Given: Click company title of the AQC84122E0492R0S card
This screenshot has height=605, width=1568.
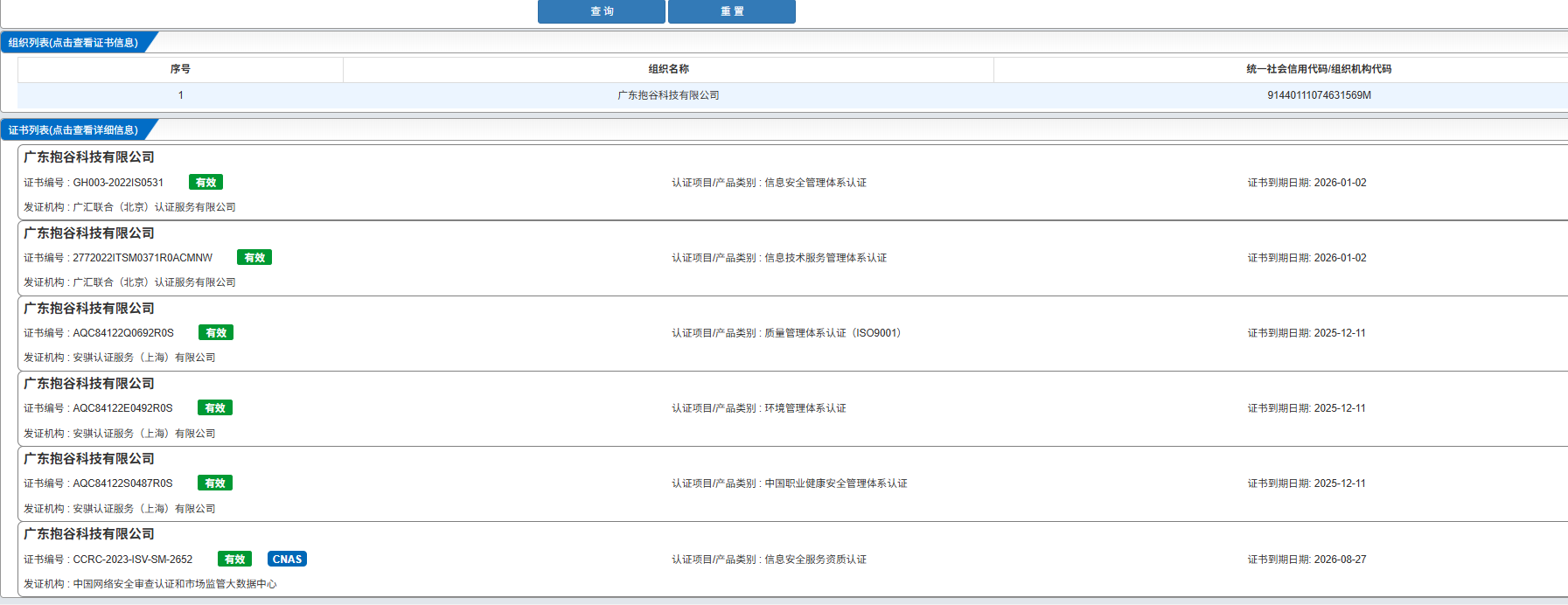Looking at the screenshot, I should pos(89,384).
